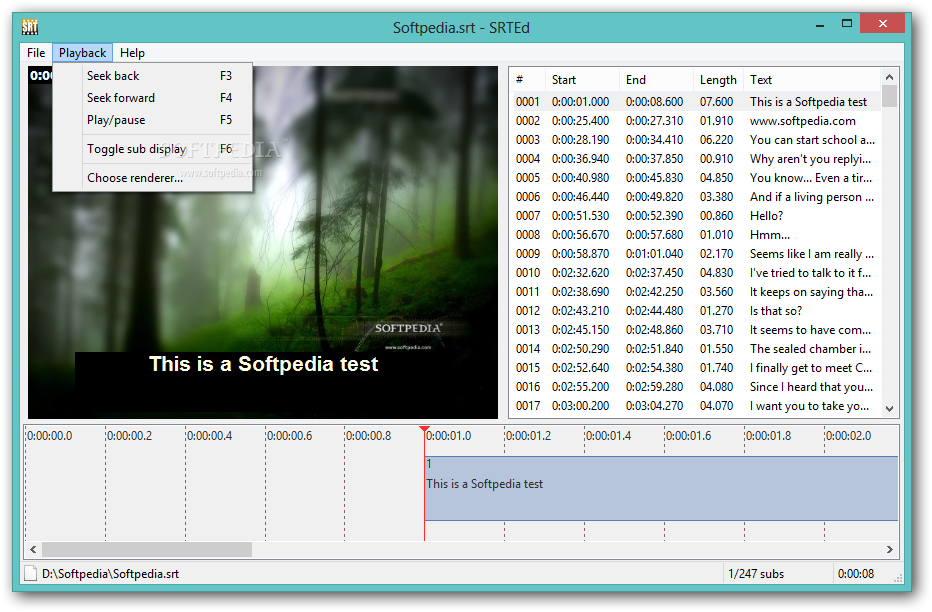Select row 0014 'The sealed chamber i...'
Viewport: 932px width, 612px height.
tap(697, 349)
